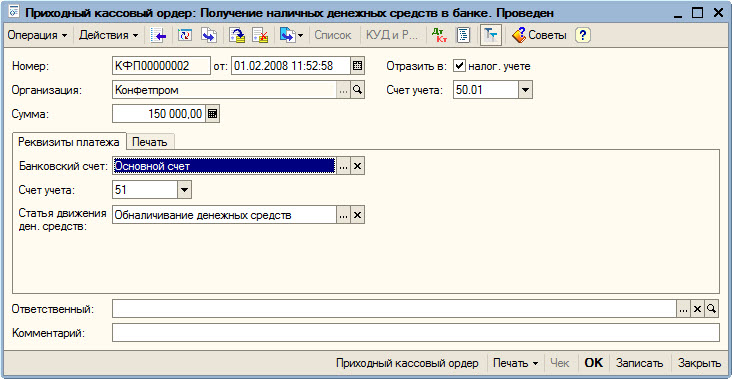Expand Счет учета 50.01 dropdown
Viewport: 732px width, 379px height.
click(526, 90)
